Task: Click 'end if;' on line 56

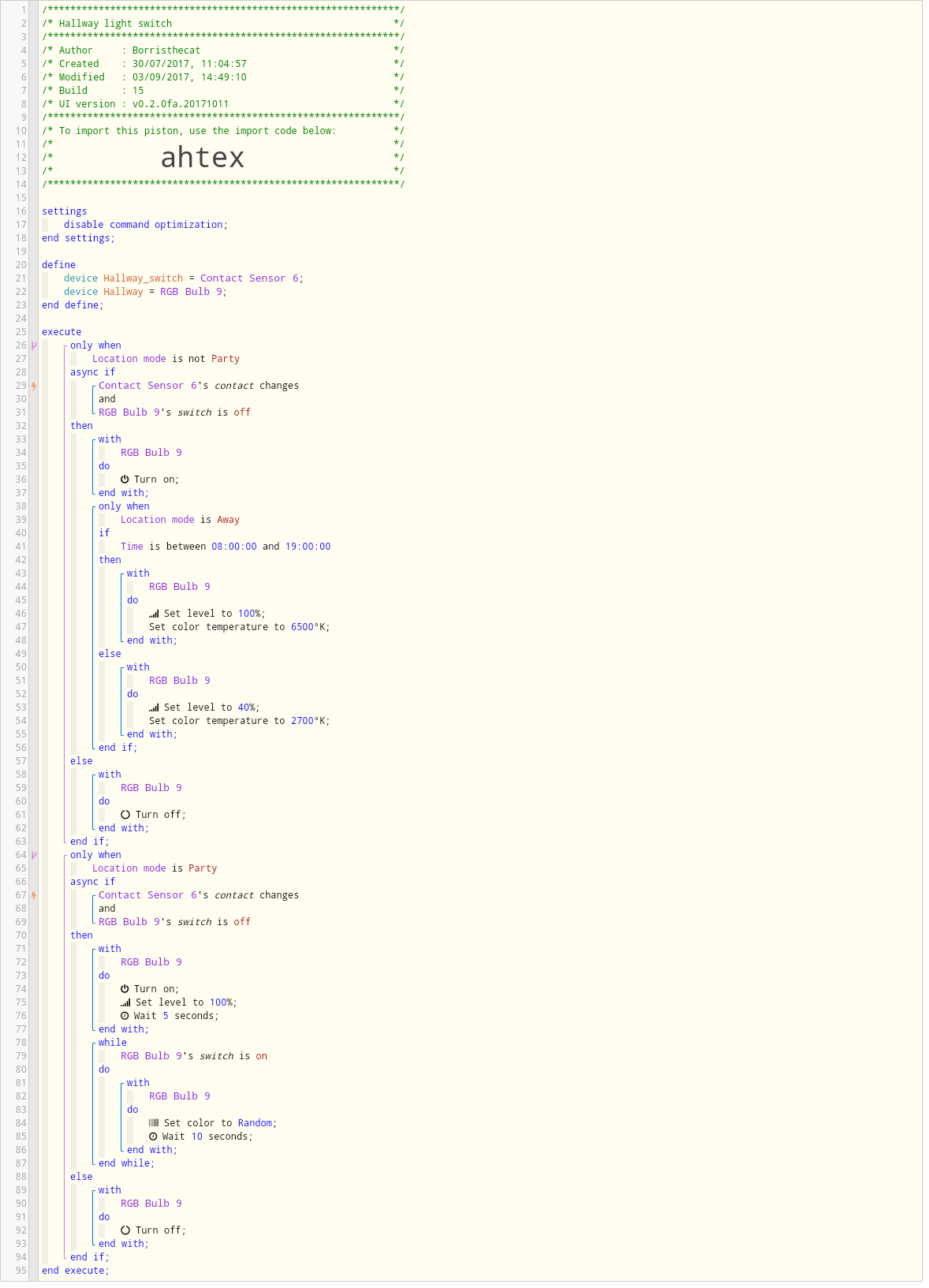Action: pos(118,748)
